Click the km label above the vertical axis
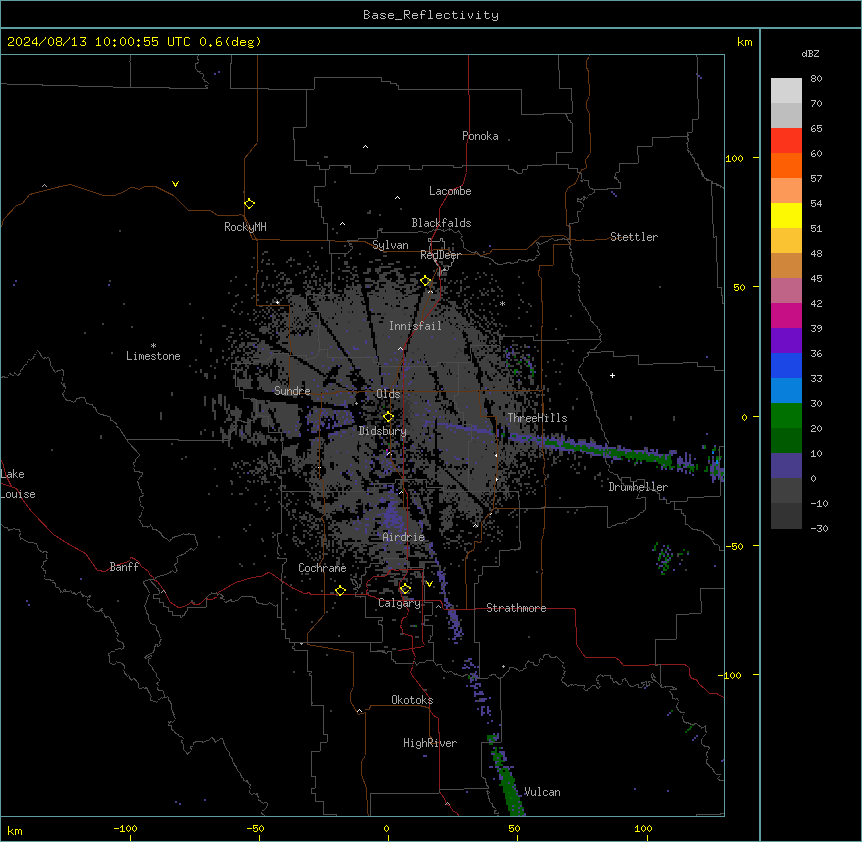The height and width of the screenshot is (842, 862). [744, 42]
